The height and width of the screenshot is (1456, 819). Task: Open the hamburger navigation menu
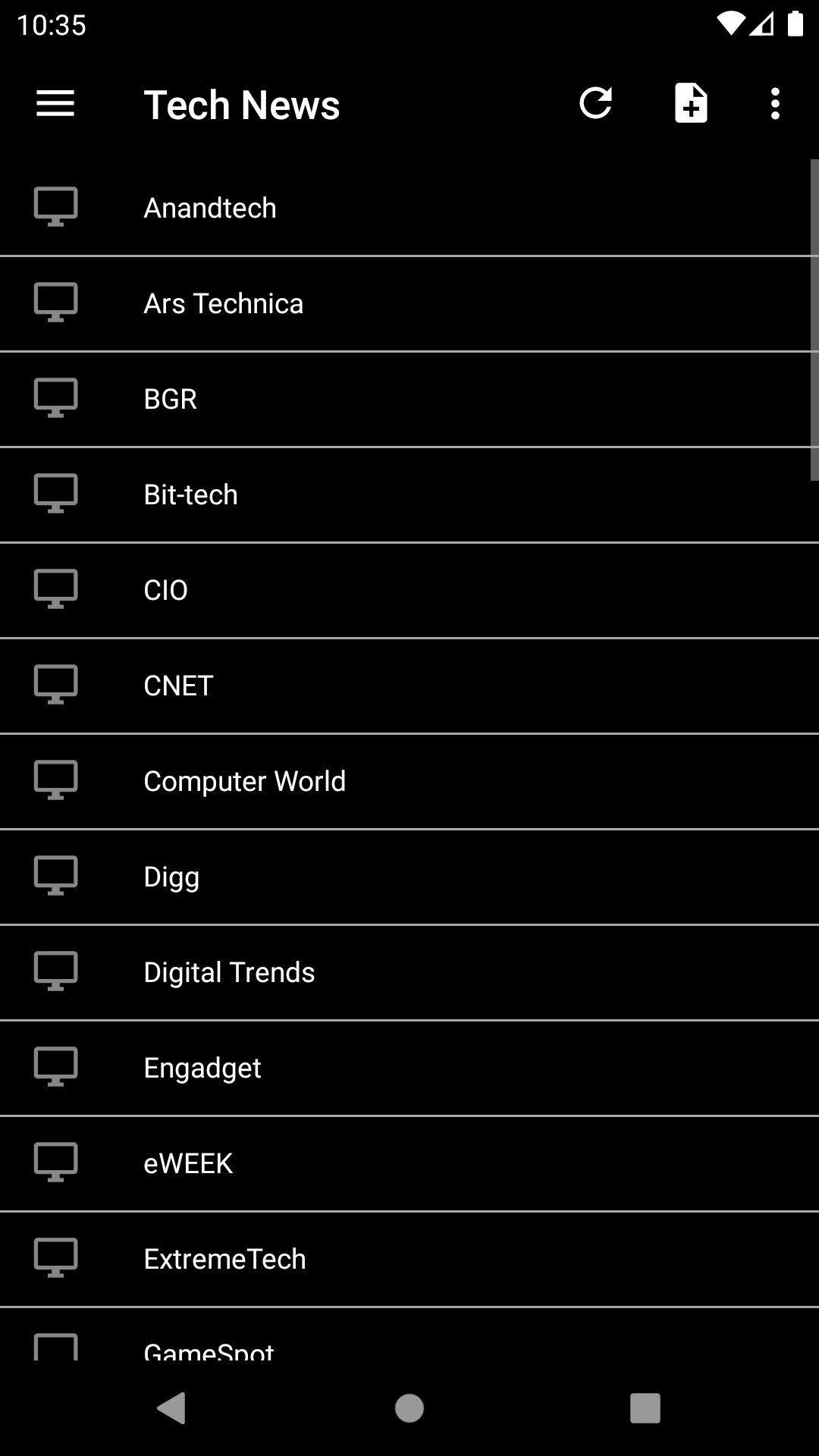55,104
